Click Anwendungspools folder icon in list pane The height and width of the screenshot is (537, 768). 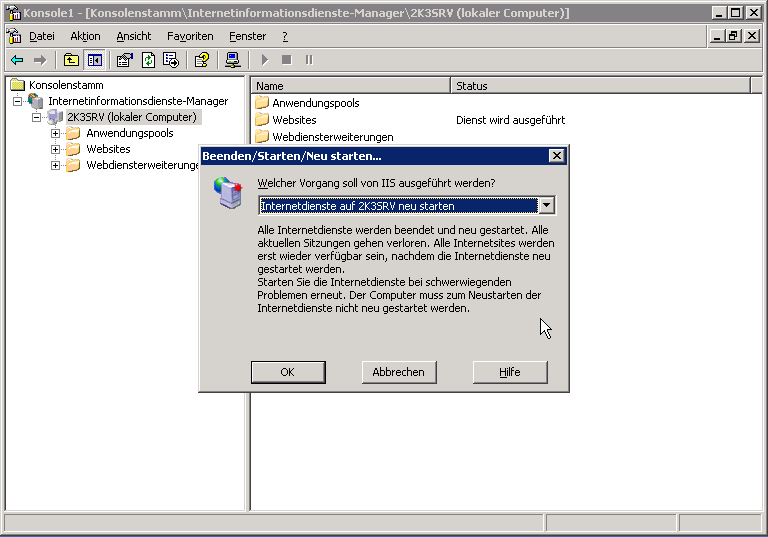[x=262, y=102]
